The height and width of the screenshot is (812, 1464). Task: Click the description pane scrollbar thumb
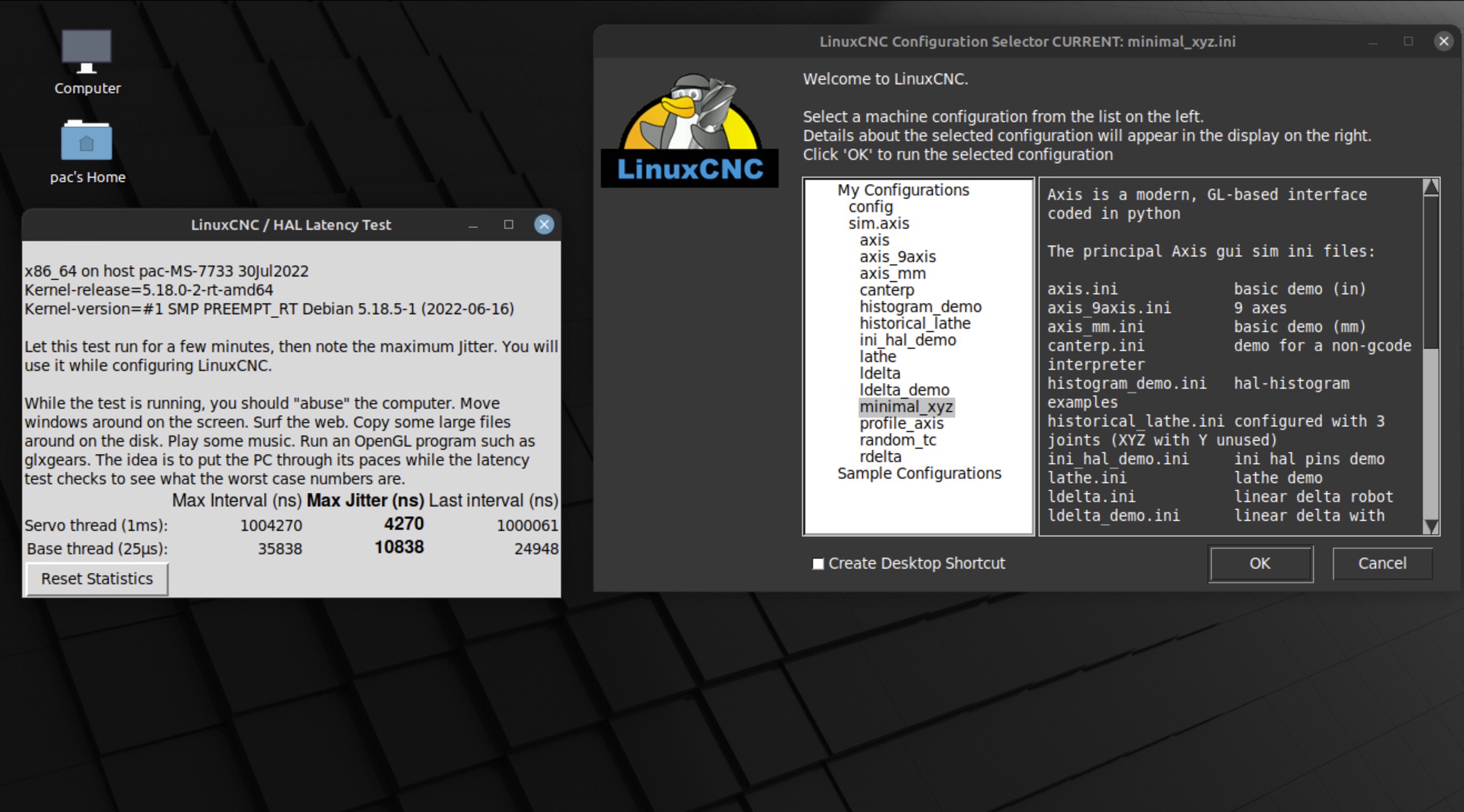(1431, 273)
